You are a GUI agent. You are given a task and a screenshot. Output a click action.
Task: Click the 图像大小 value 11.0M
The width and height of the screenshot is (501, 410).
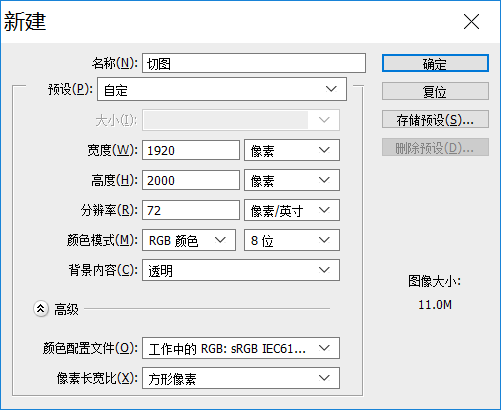435,305
